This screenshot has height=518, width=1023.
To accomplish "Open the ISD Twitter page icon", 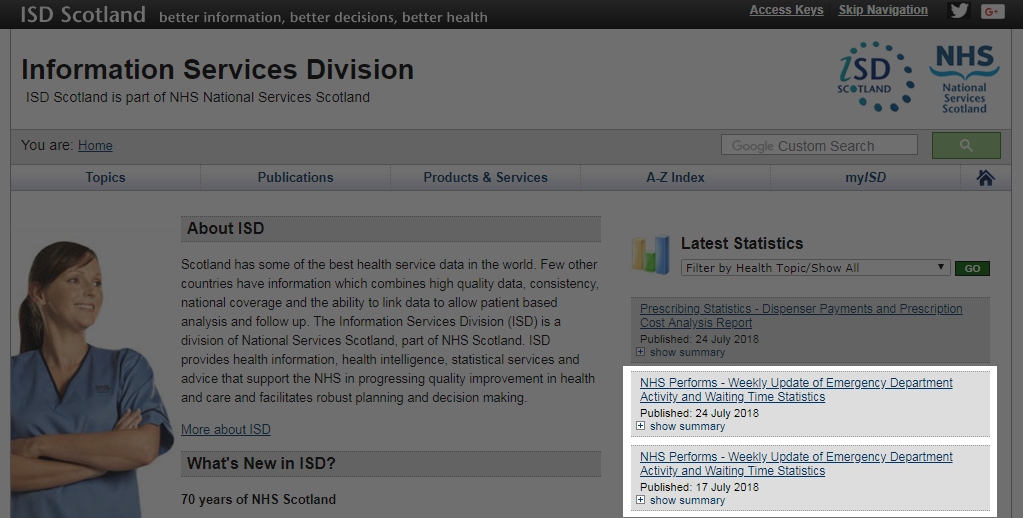I will click(x=958, y=10).
